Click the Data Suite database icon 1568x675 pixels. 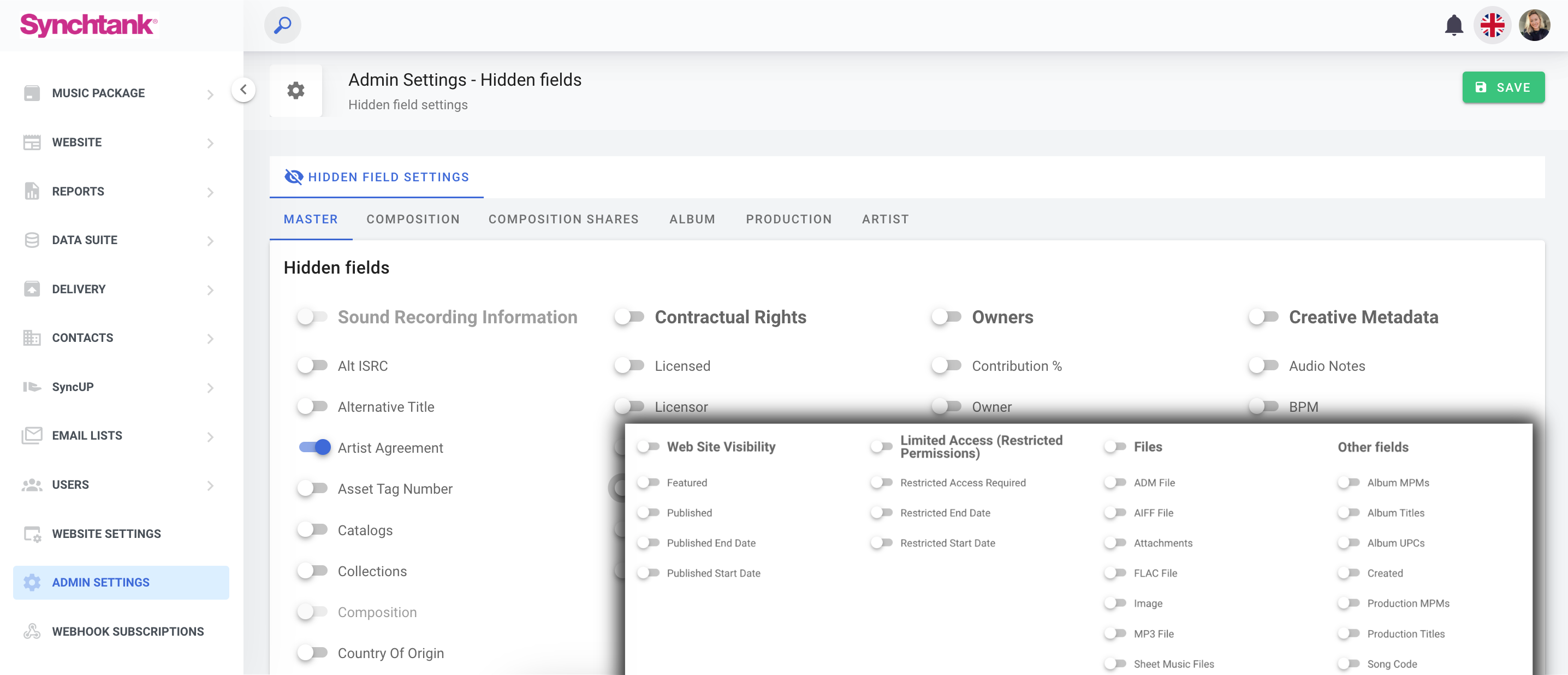click(x=32, y=240)
